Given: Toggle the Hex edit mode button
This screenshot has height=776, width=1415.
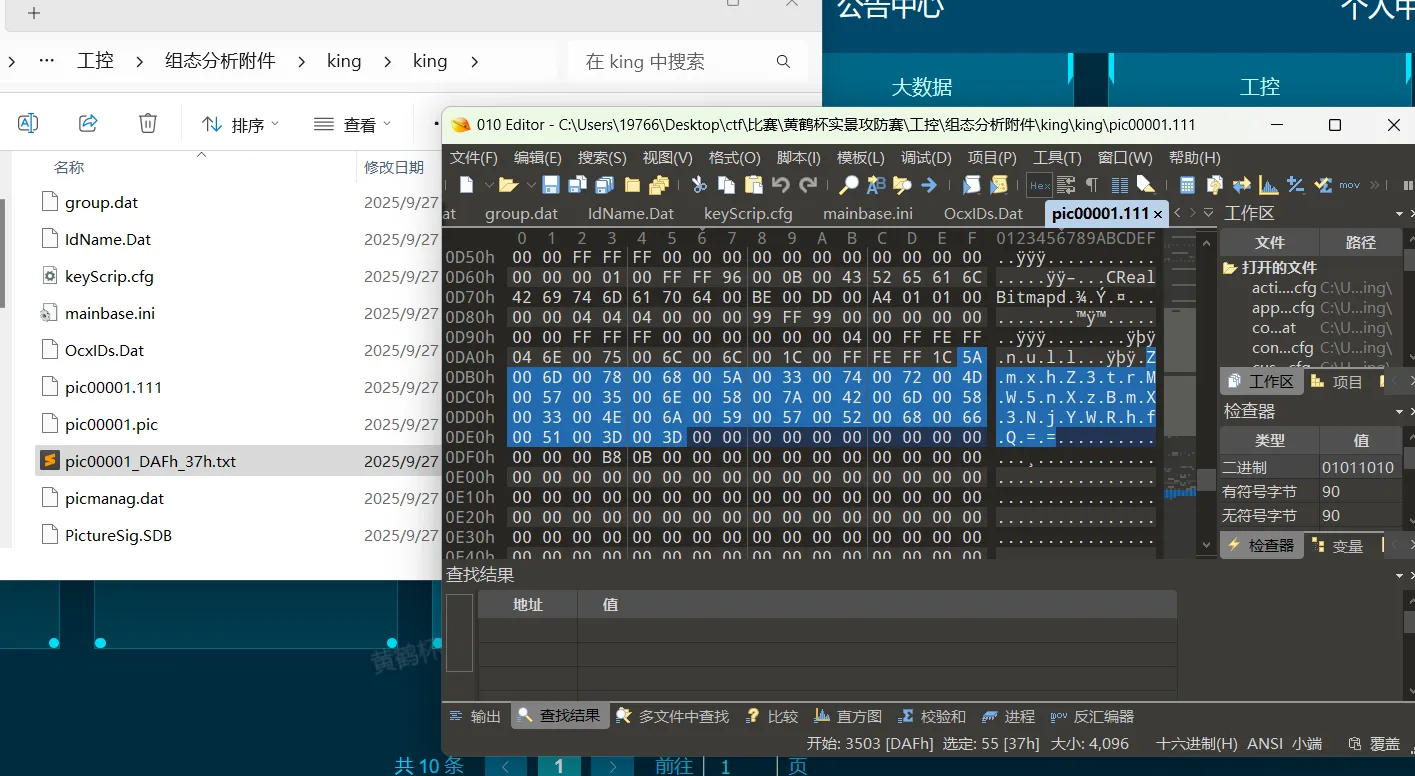Looking at the screenshot, I should pos(1039,185).
